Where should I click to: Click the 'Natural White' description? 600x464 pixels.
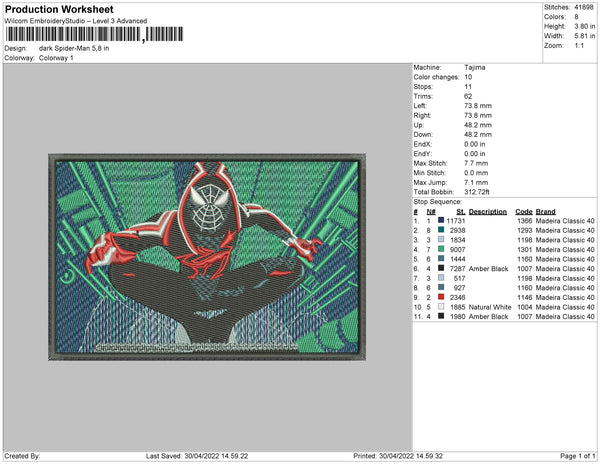point(490,307)
